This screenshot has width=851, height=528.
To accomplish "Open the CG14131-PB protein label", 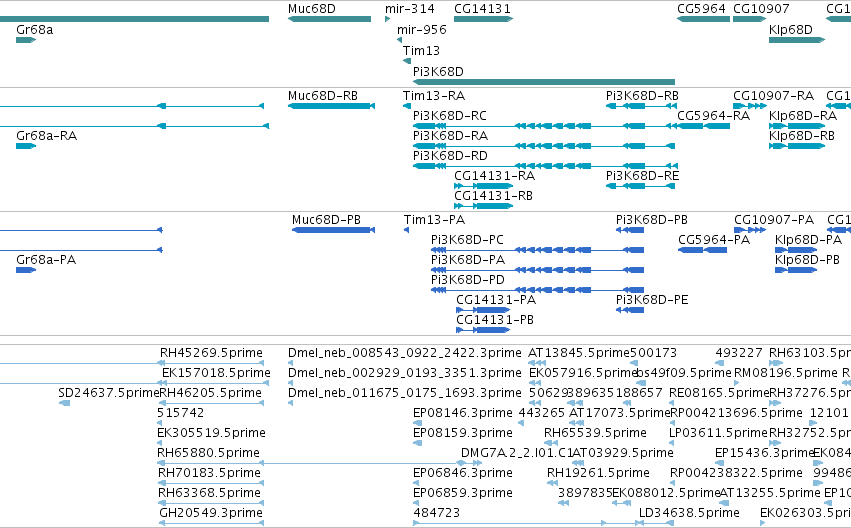I will coord(495,321).
